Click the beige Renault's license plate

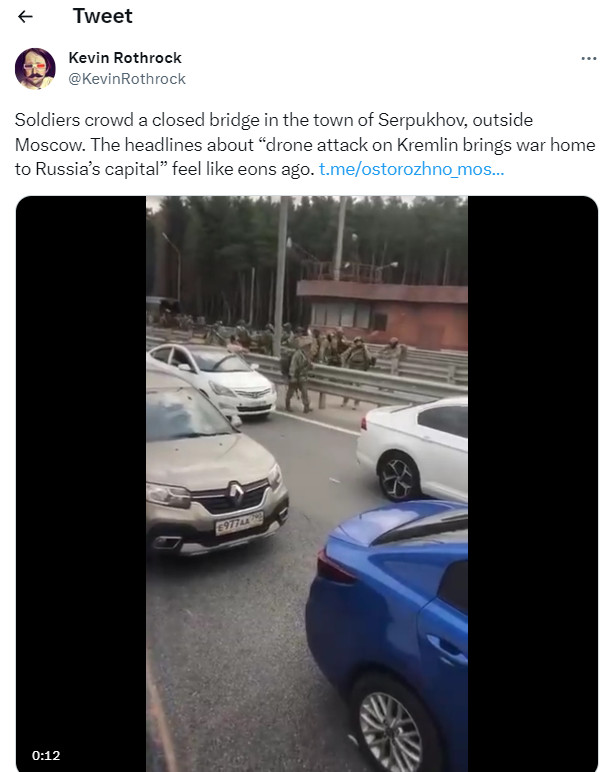239,523
